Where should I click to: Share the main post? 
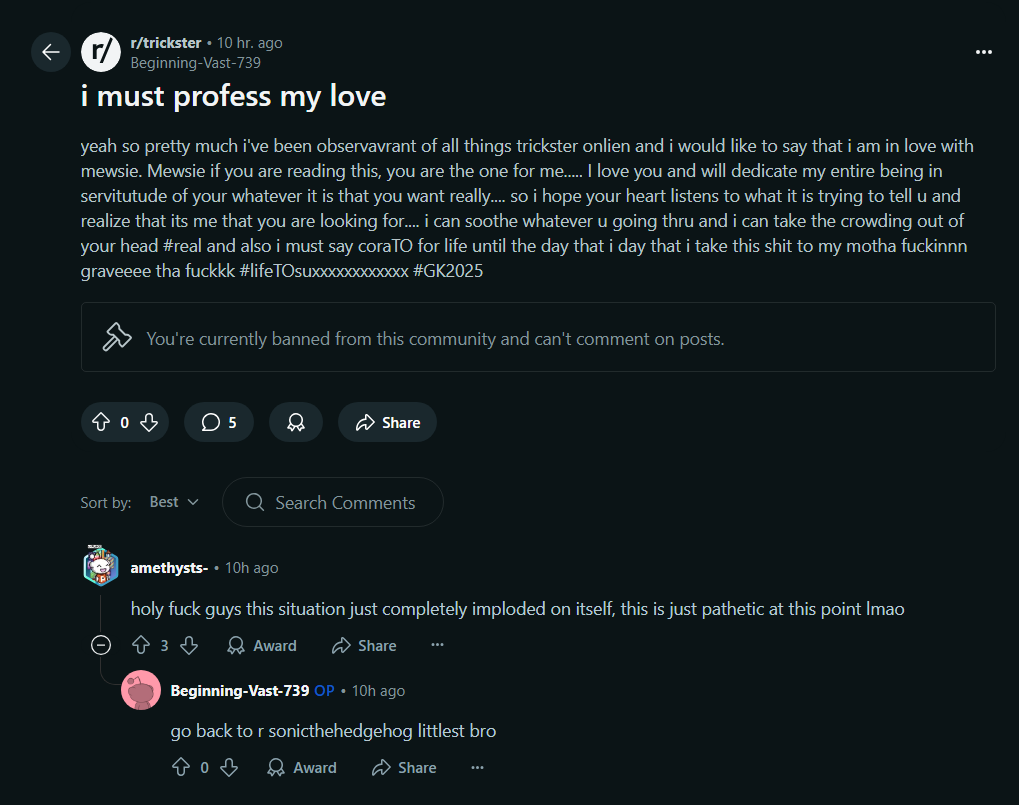point(387,422)
